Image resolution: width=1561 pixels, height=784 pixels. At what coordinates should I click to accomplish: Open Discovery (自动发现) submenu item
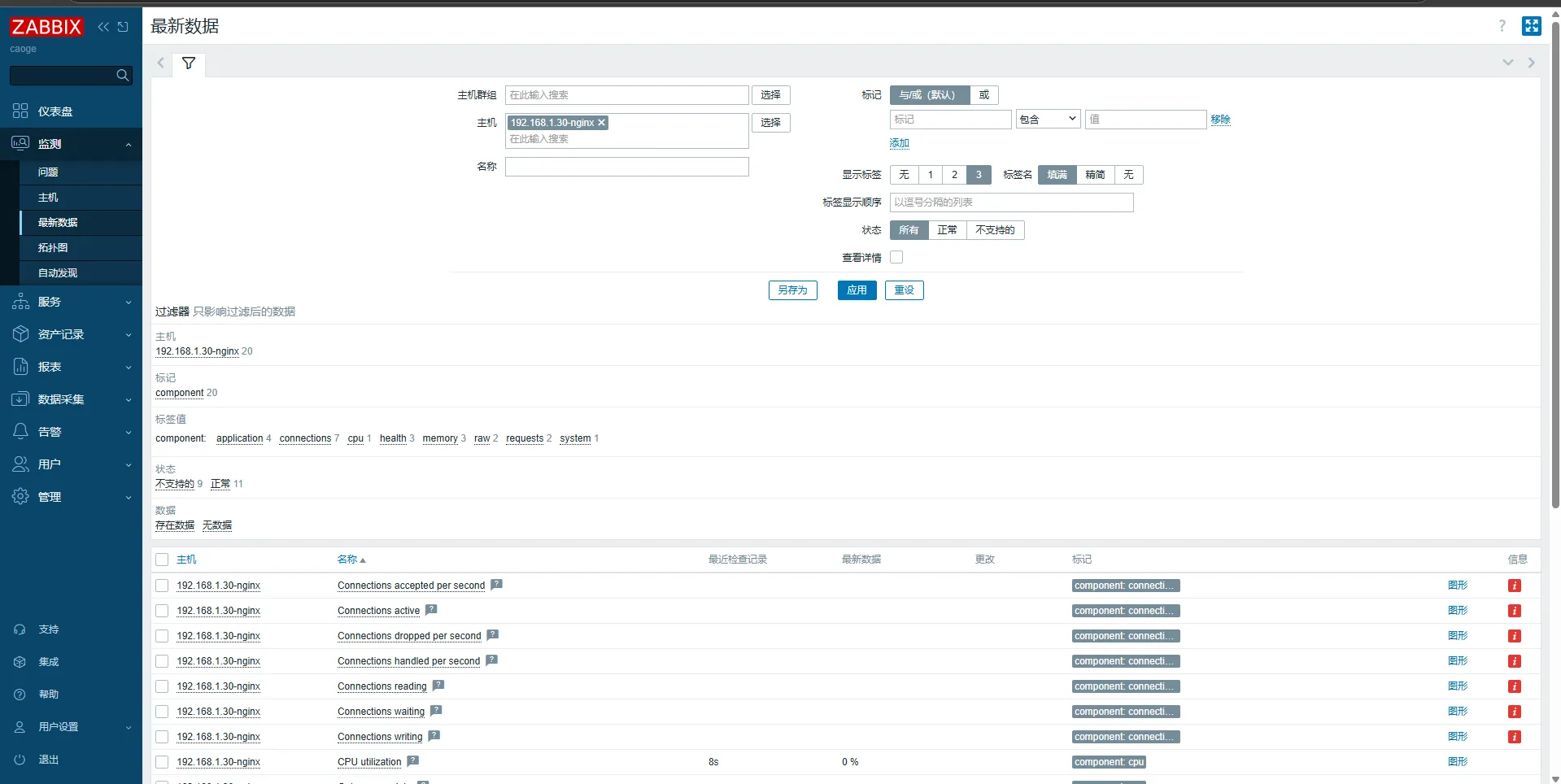pos(81,273)
